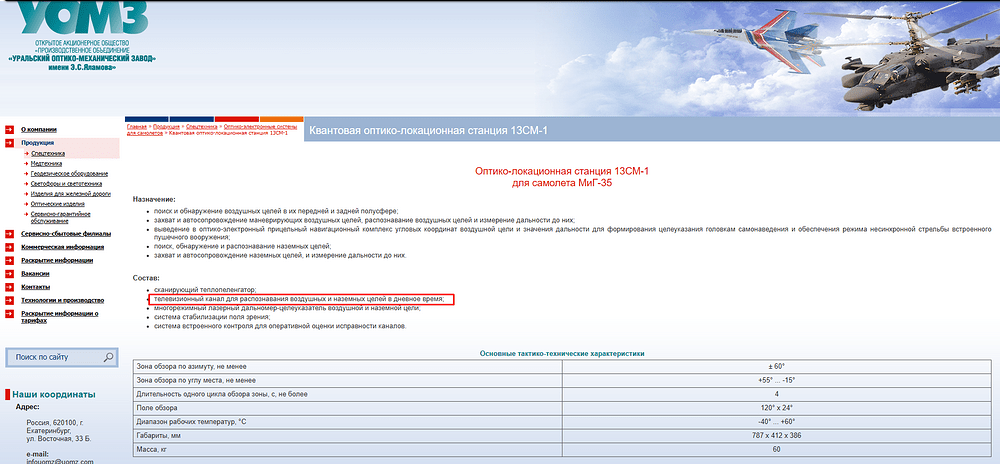The image size is (1000, 464).
Task: Click the red arrow icon beside Сервисно-сбытовые филиалы
Action: [x=9, y=233]
